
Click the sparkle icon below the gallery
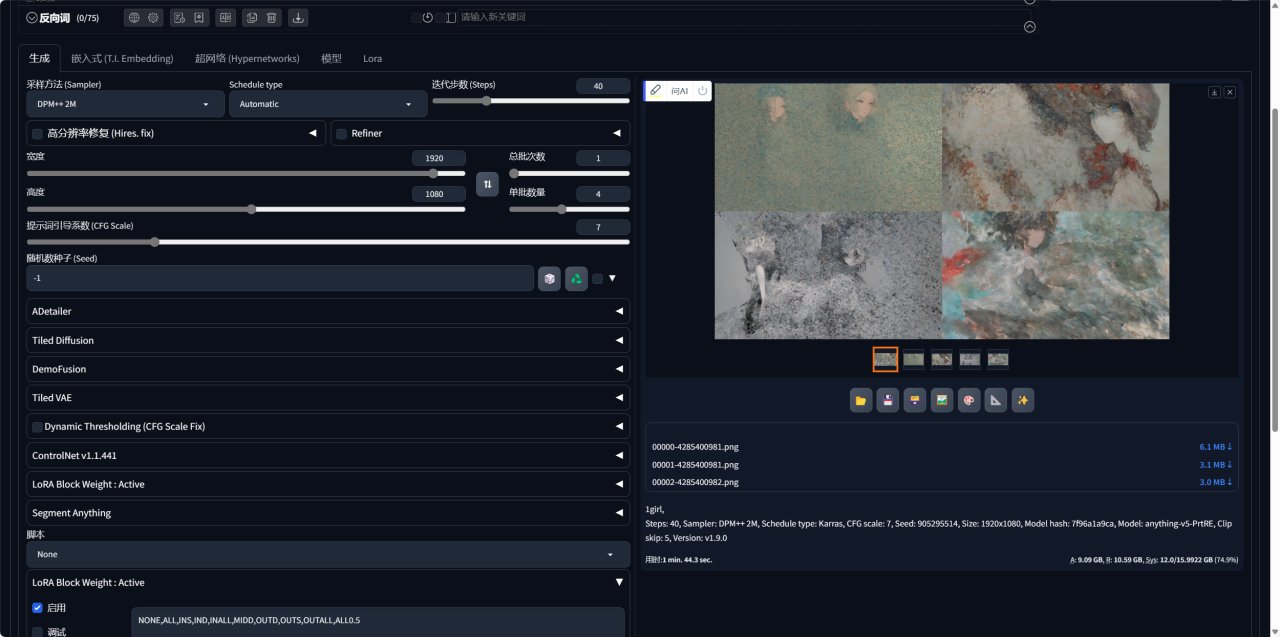click(1022, 401)
